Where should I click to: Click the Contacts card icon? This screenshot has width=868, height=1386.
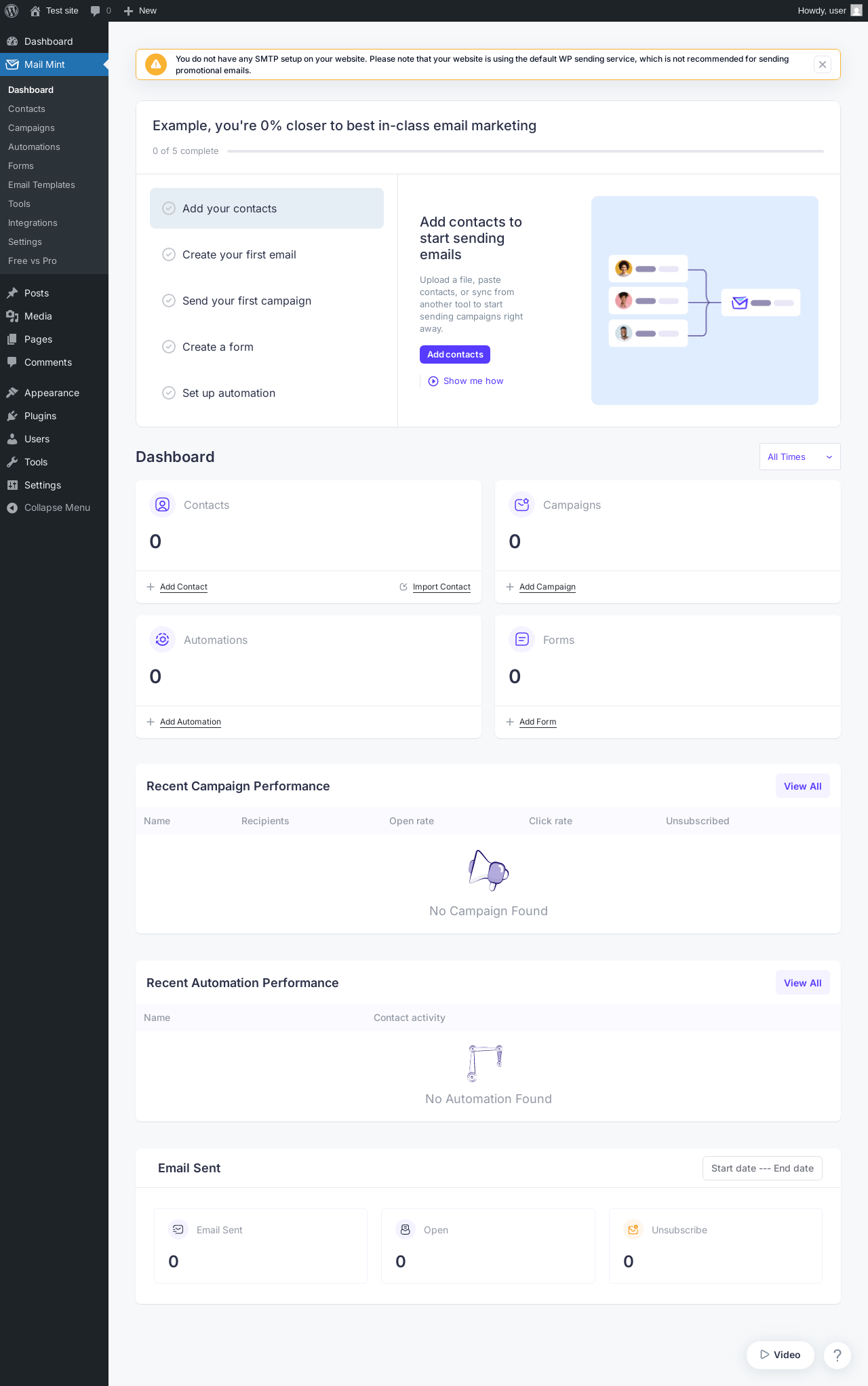click(x=163, y=505)
